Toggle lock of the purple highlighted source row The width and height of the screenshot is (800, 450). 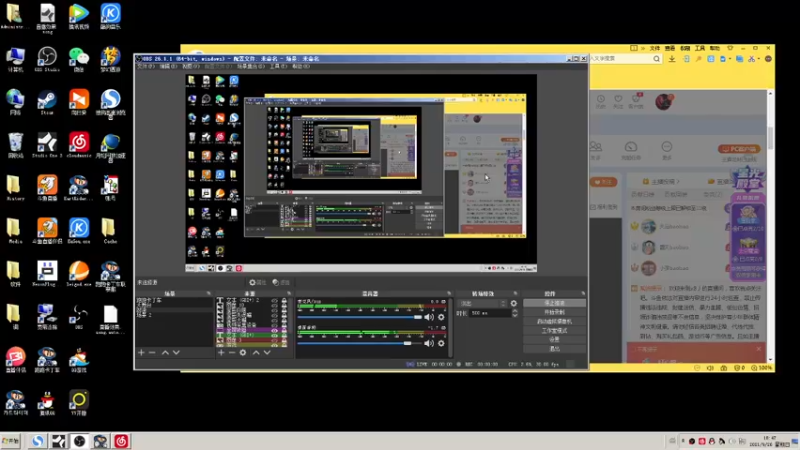[284, 330]
